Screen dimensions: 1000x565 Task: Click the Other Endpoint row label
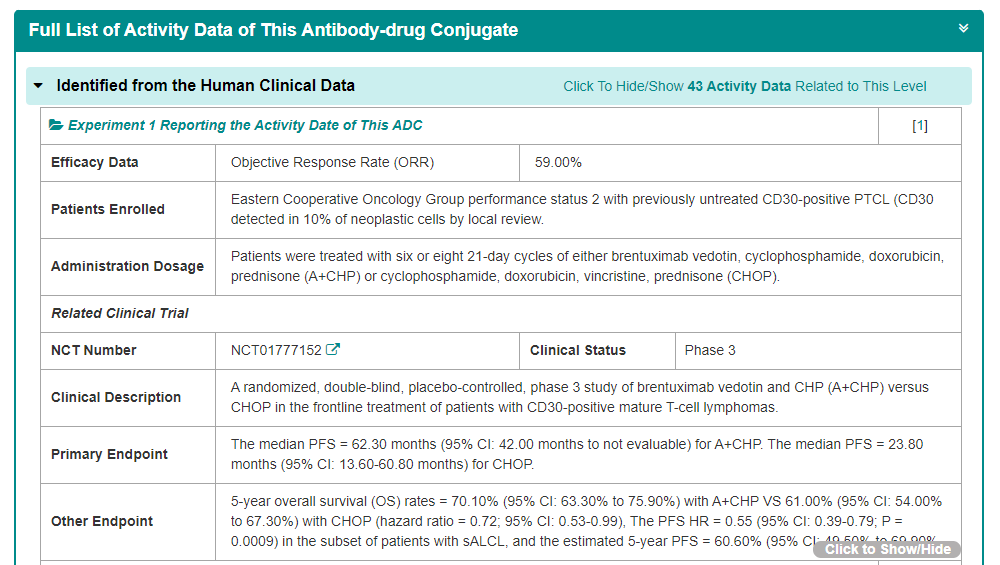pos(102,521)
